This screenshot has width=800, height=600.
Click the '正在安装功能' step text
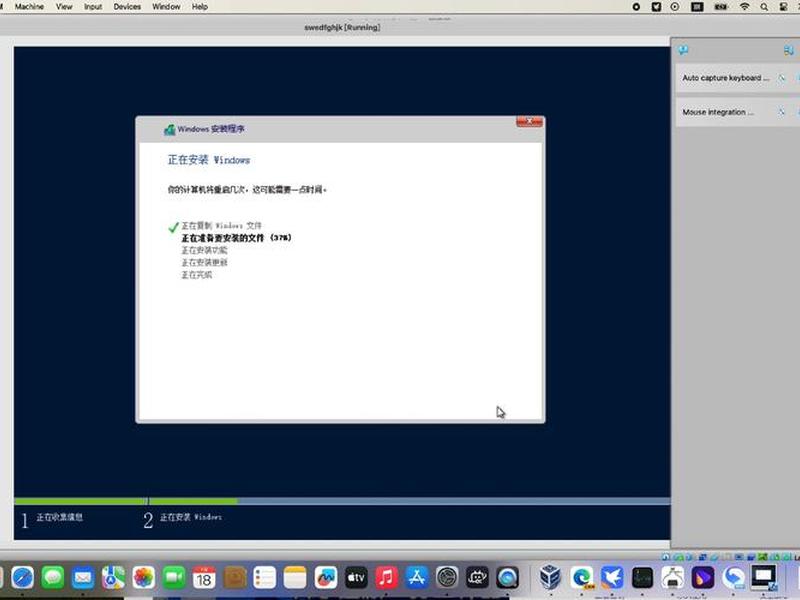point(204,250)
